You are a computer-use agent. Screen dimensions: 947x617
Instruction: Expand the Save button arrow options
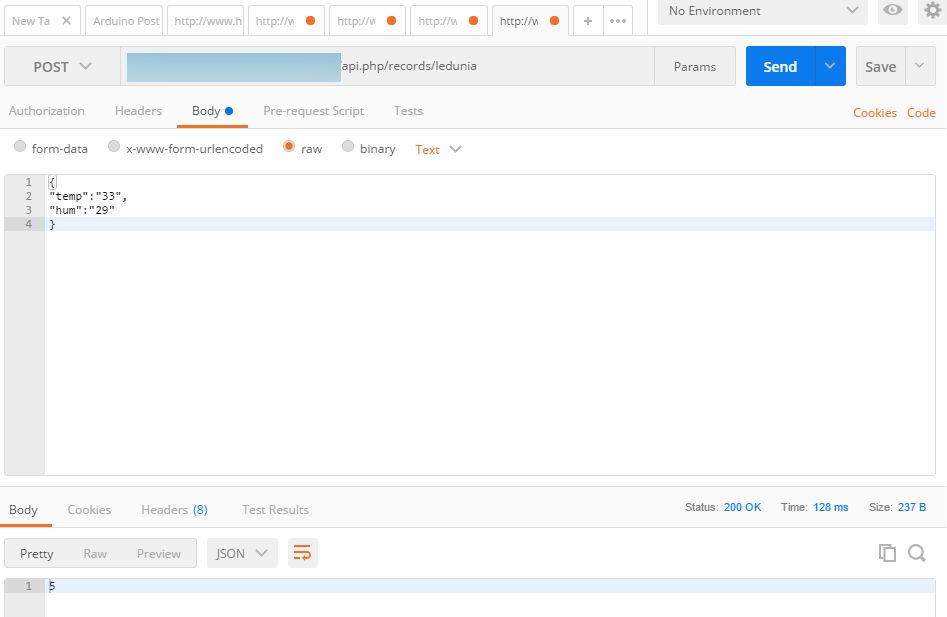coord(920,66)
